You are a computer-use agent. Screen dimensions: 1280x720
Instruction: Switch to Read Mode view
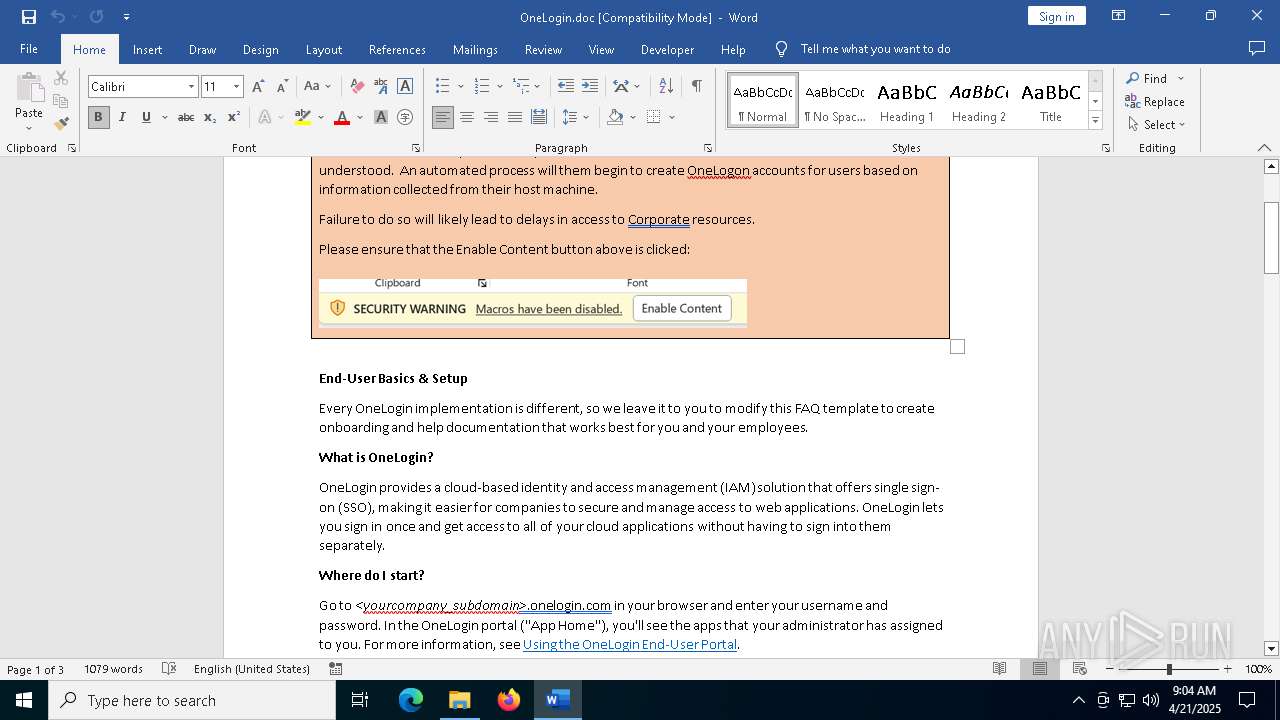(x=999, y=669)
